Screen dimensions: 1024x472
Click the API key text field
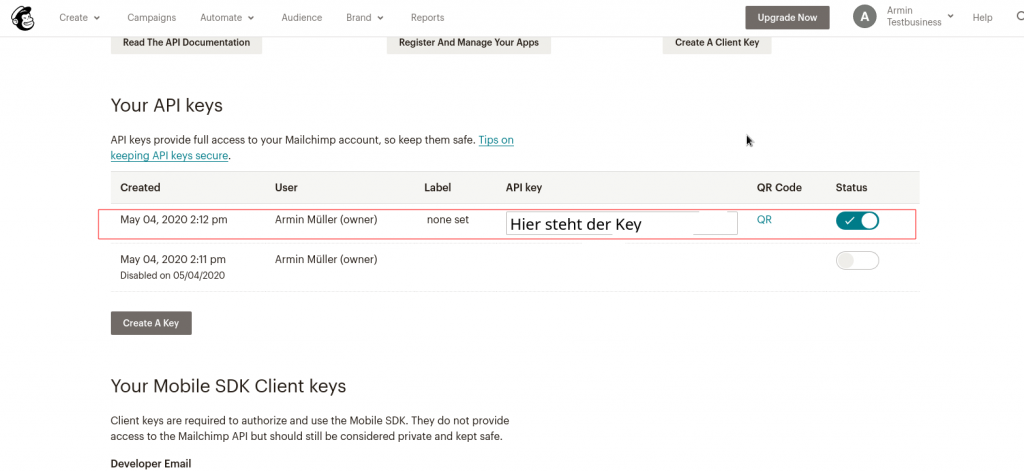pyautogui.click(x=621, y=223)
